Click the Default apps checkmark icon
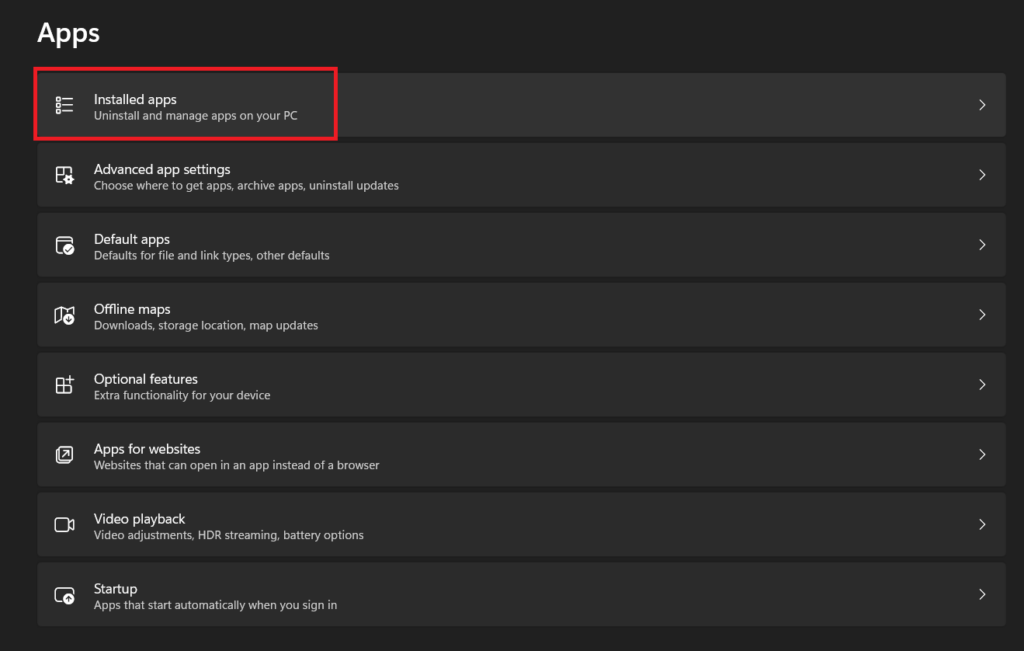Screen dimensions: 1024x651 [64, 245]
